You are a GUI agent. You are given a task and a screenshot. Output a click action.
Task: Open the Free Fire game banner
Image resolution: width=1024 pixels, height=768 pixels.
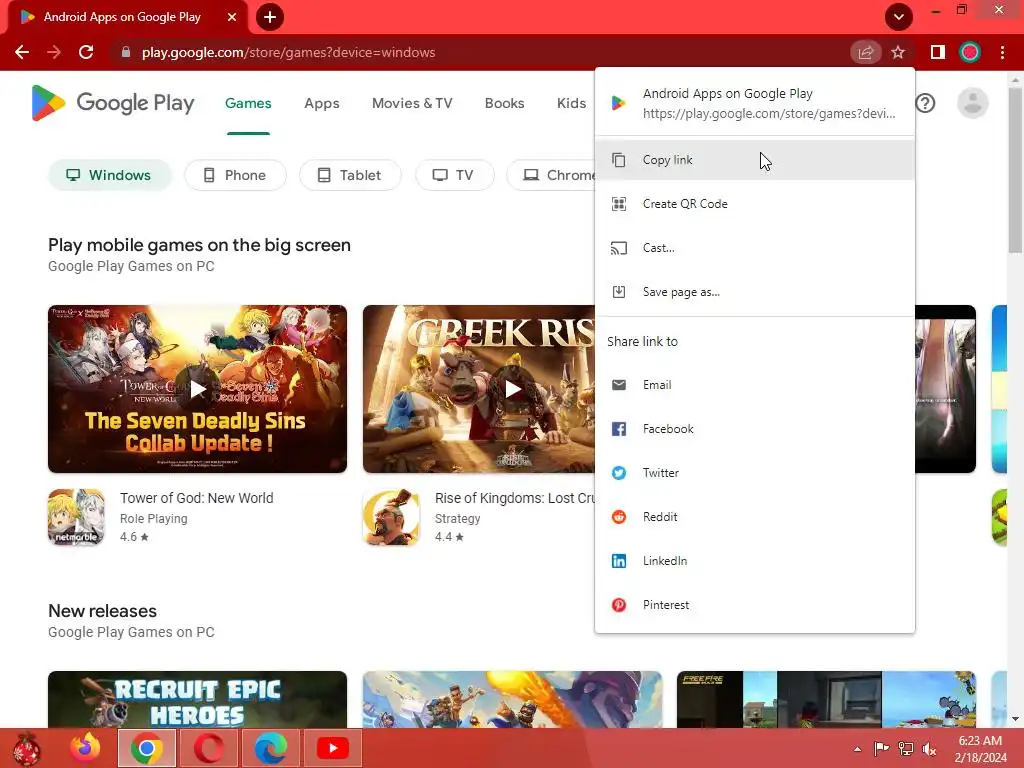click(x=826, y=699)
